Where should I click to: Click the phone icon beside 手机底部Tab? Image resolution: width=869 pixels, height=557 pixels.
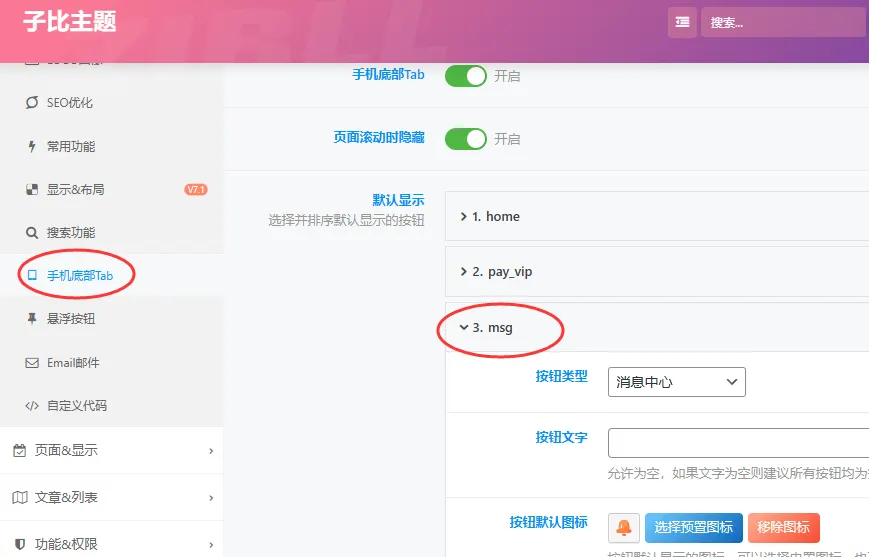click(x=32, y=275)
